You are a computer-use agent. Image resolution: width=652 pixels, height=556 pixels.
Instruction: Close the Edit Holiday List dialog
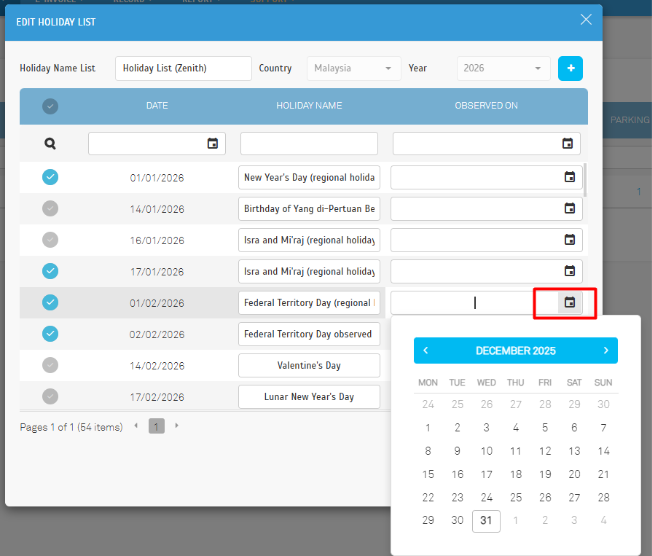[x=586, y=20]
